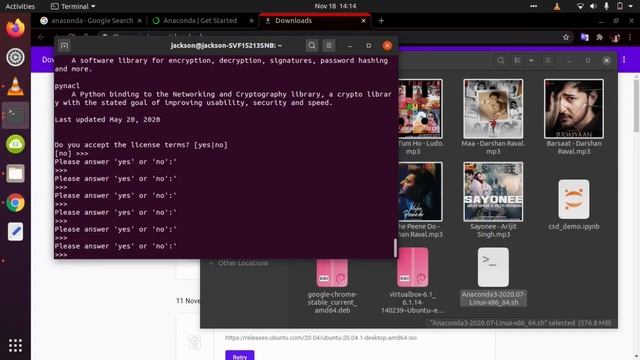Click the Retry download button
The width and height of the screenshot is (640, 360).
[240, 355]
